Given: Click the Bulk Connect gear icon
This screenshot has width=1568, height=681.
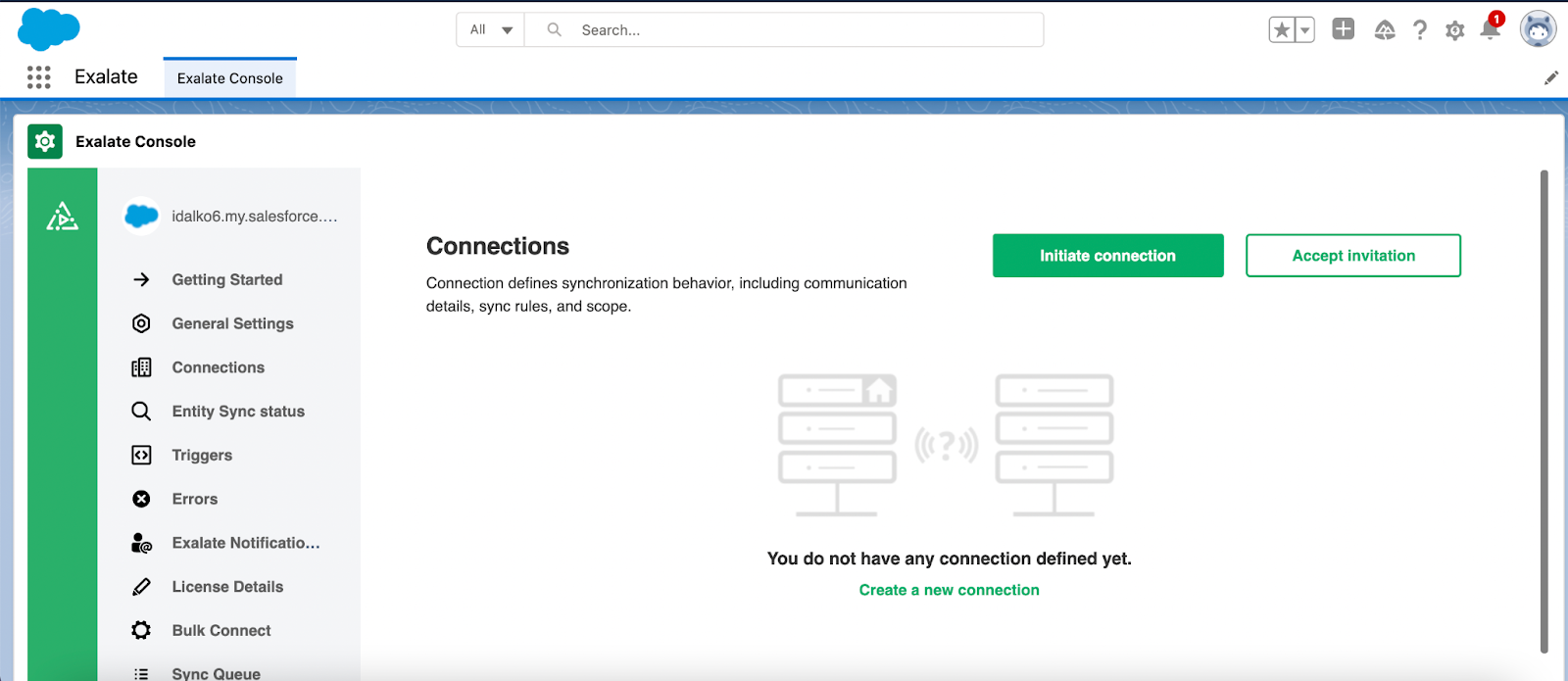Looking at the screenshot, I should pos(141,630).
